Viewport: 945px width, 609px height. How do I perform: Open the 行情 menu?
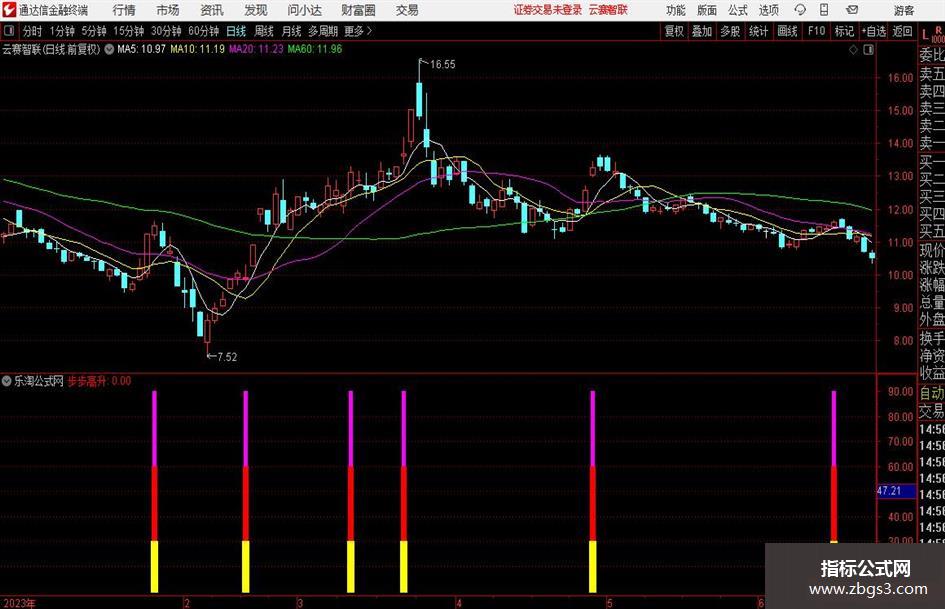[124, 10]
